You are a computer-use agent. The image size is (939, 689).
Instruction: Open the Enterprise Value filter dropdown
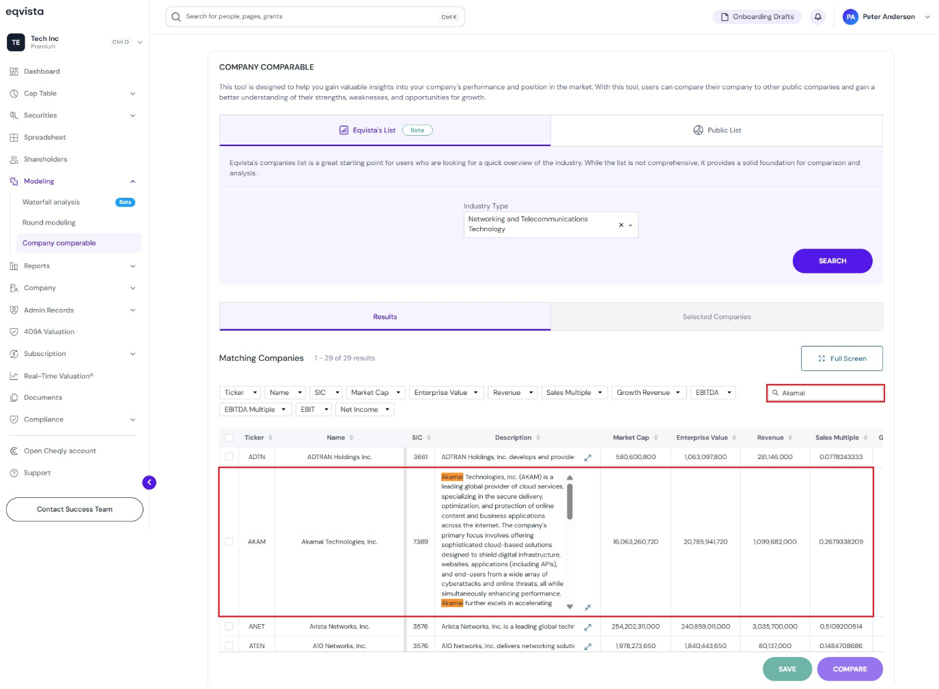(446, 393)
